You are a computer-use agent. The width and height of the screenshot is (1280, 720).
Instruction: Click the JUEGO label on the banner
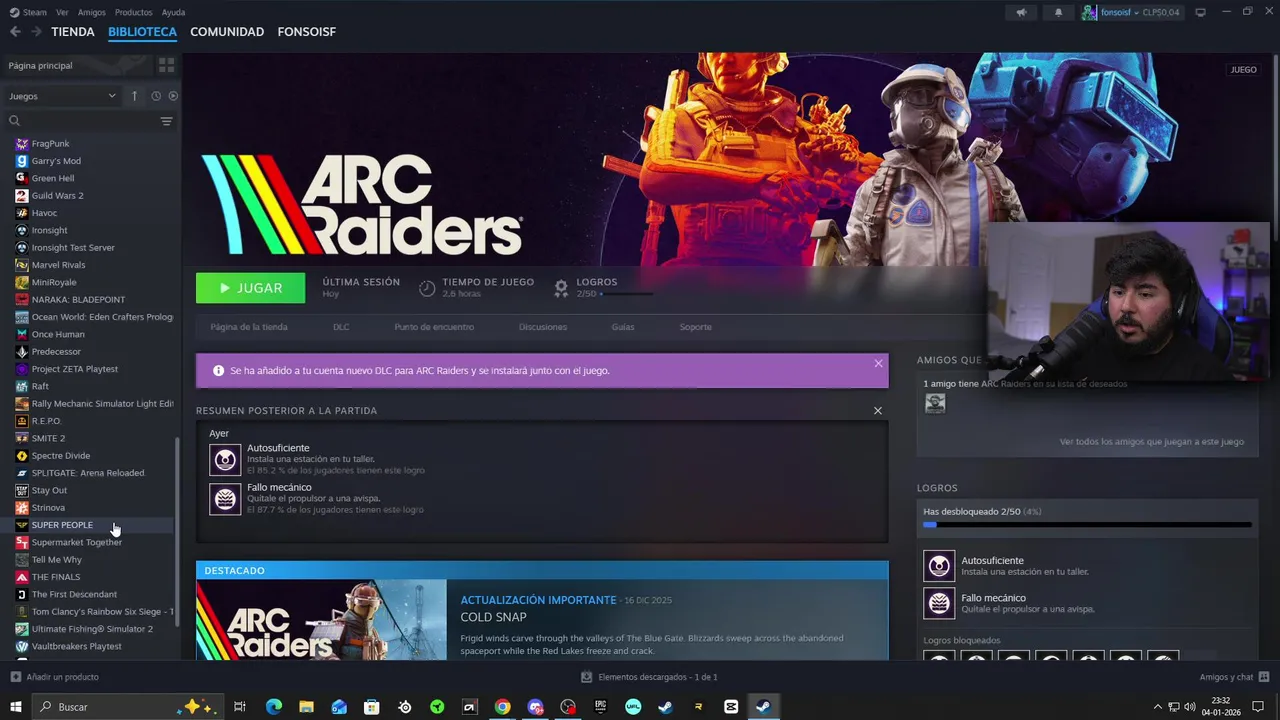click(x=1243, y=70)
